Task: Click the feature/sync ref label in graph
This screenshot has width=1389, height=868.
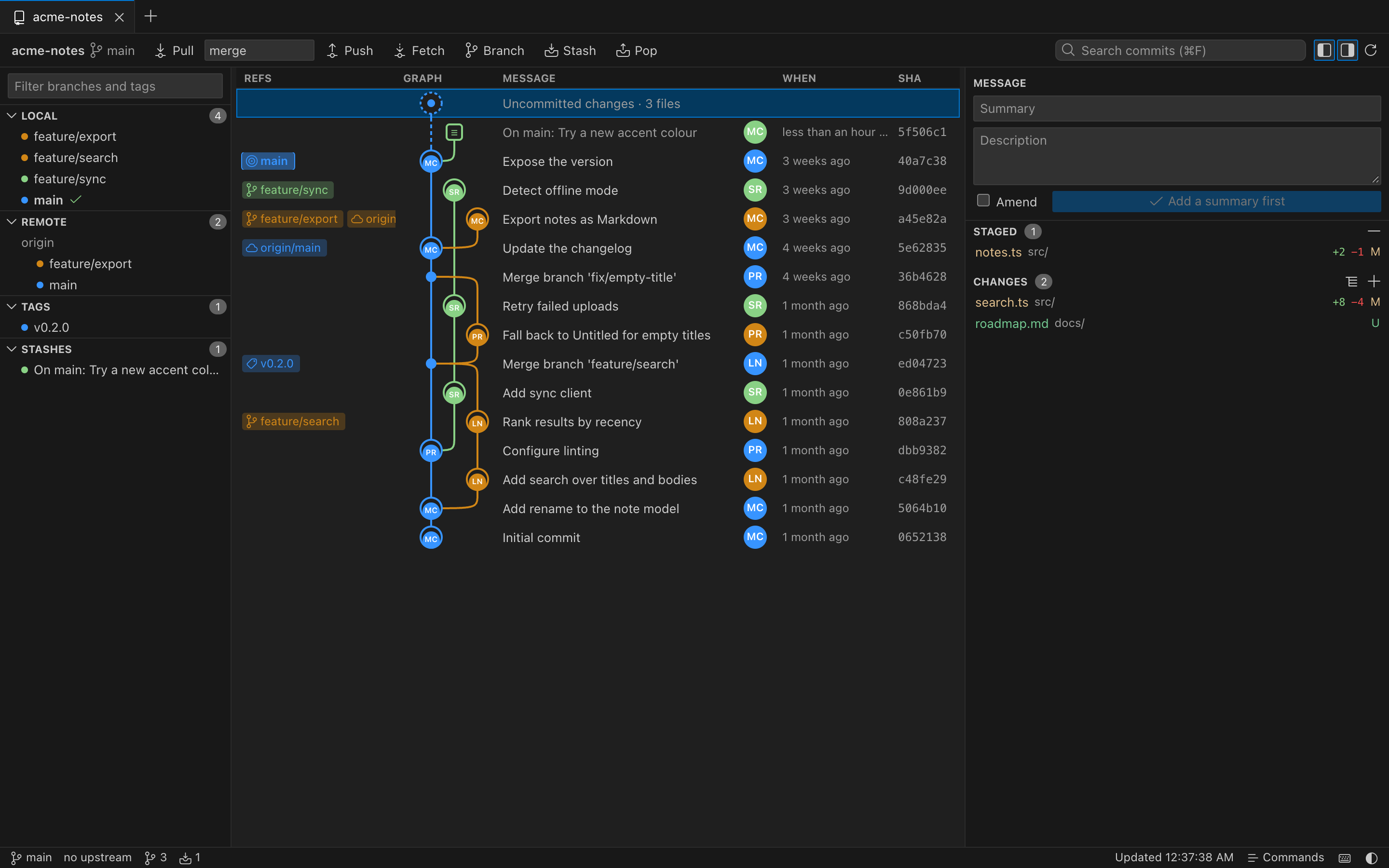Action: click(287, 190)
